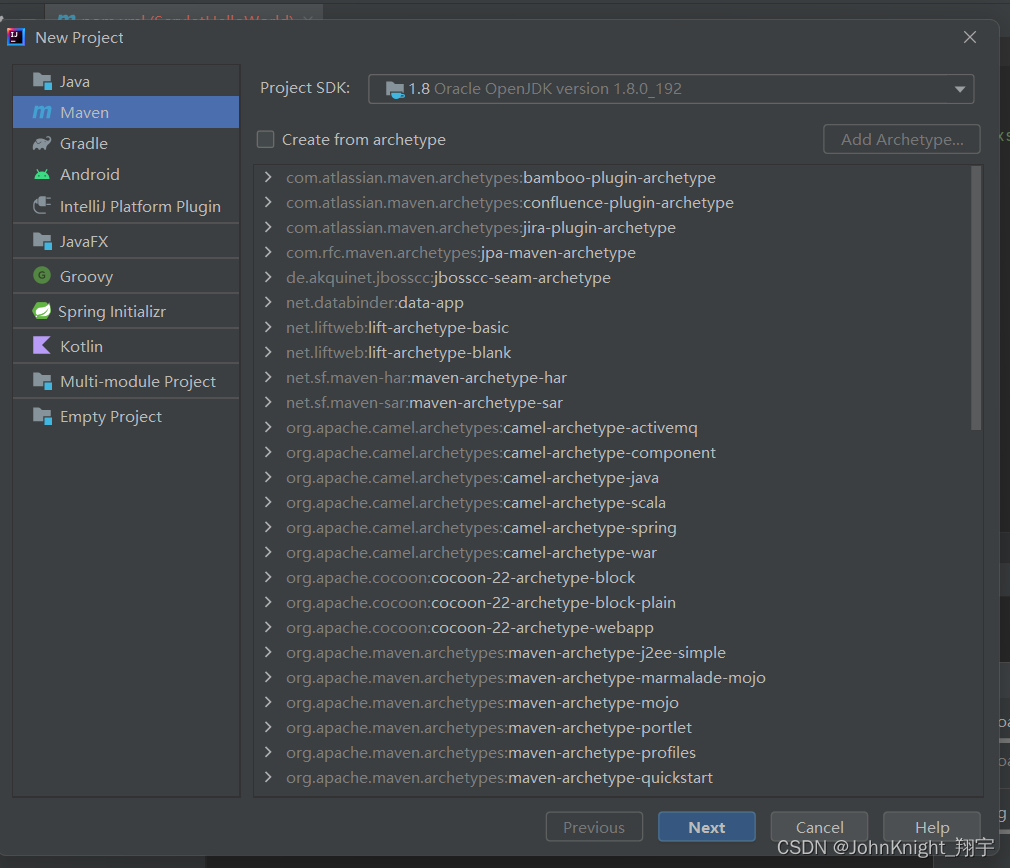Screen dimensions: 1010x868
Task: Select cocoon-22-archetype-block row
Action: coord(612,578)
